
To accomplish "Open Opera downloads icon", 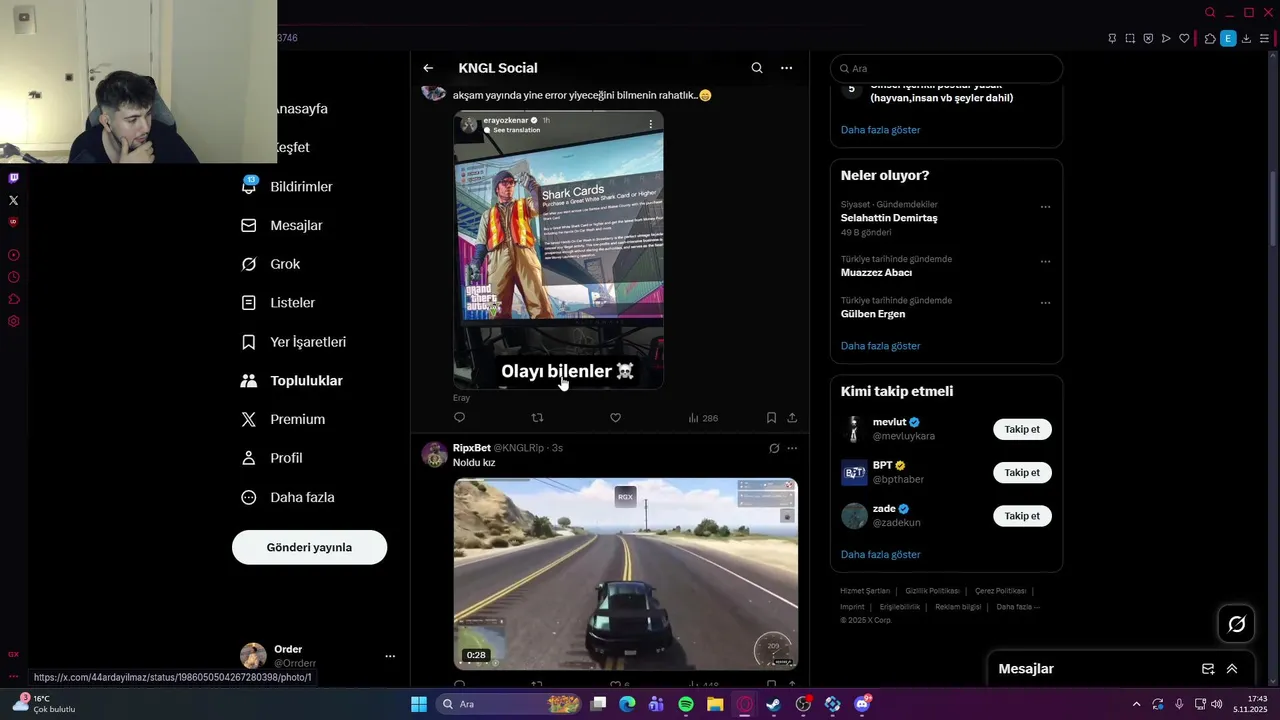I will click(x=1246, y=38).
